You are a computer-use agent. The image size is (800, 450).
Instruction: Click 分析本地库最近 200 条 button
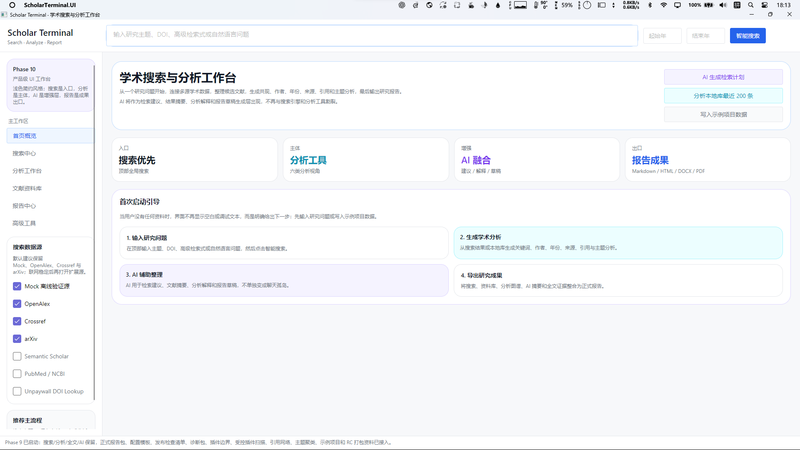point(723,96)
